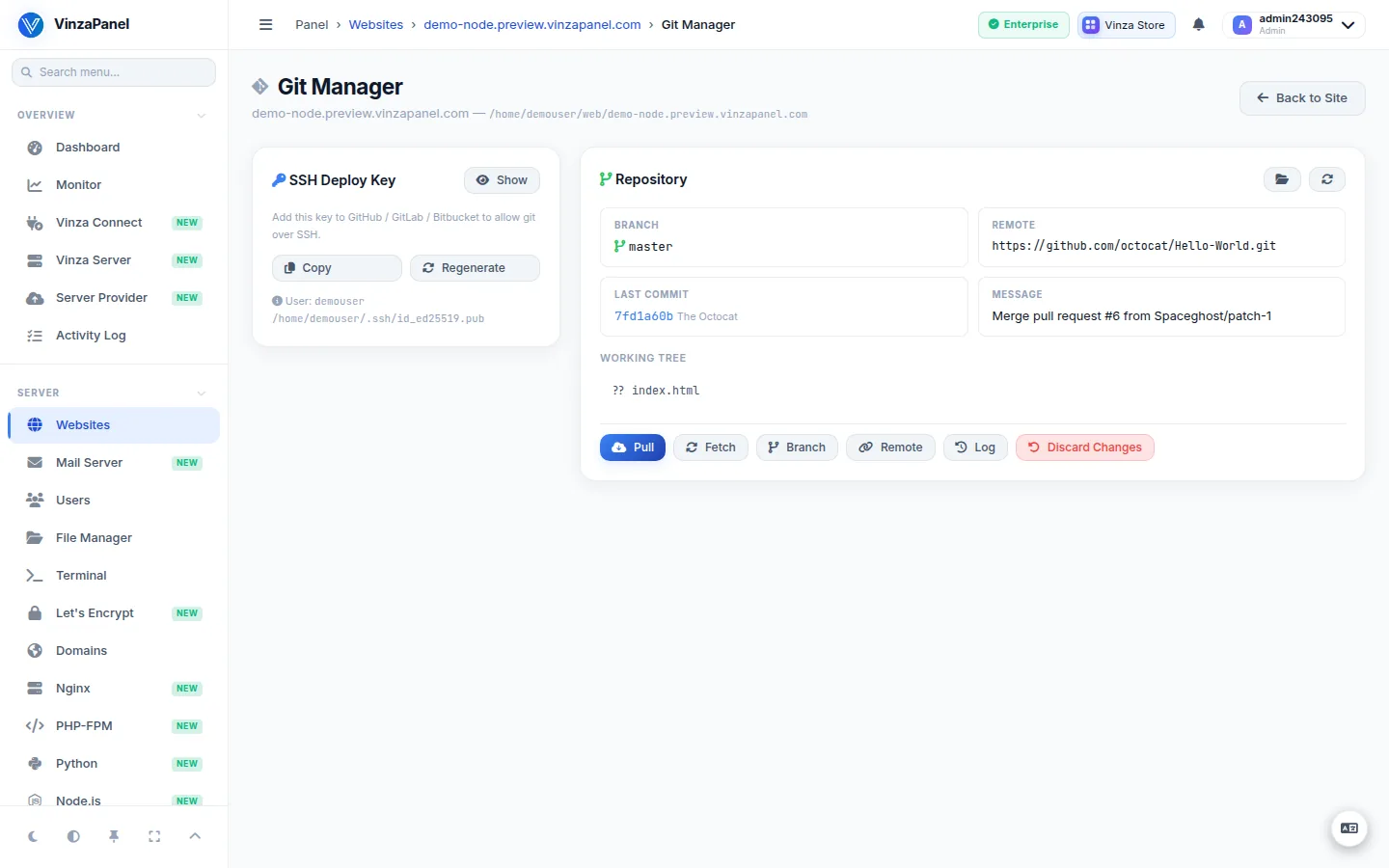Open Vinza Connect from the sidebar

tap(114, 223)
